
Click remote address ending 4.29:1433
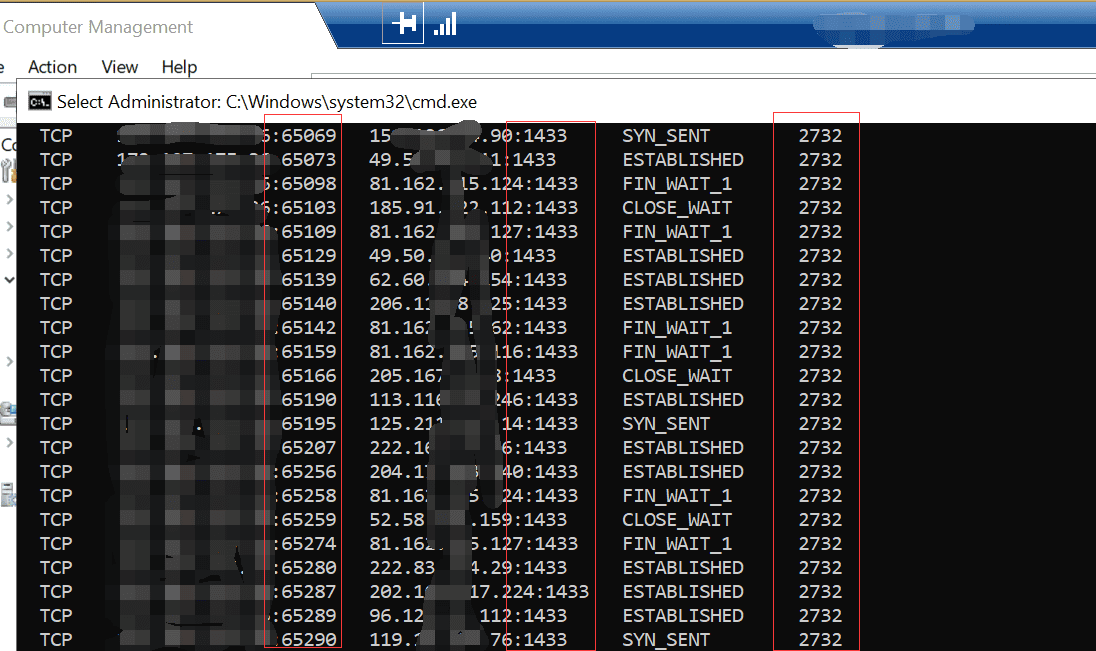(x=468, y=568)
